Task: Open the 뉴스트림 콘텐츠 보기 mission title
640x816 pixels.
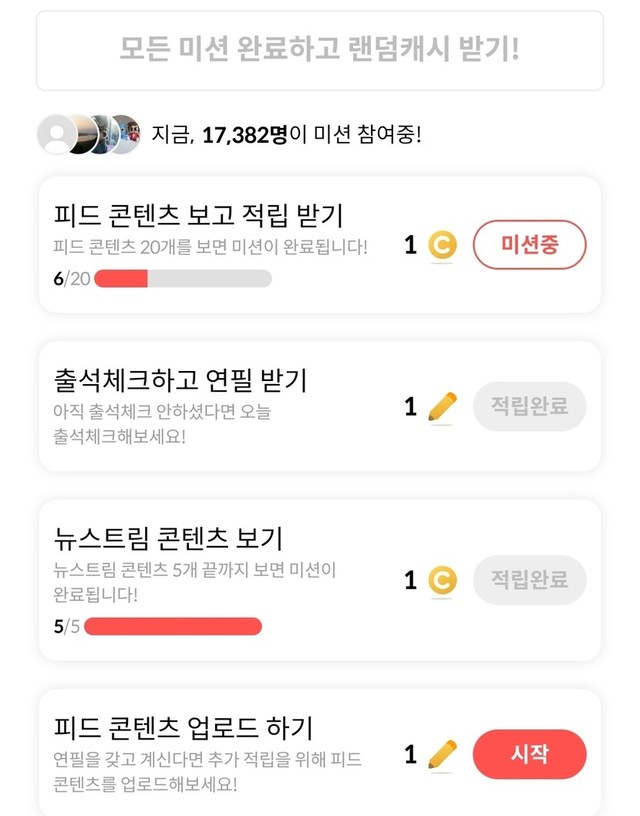Action: click(168, 538)
